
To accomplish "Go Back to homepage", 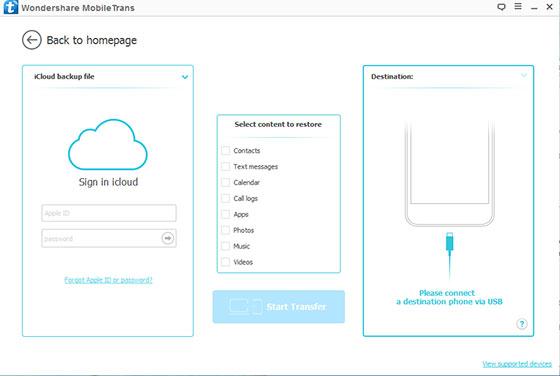I will pyautogui.click(x=91, y=40).
